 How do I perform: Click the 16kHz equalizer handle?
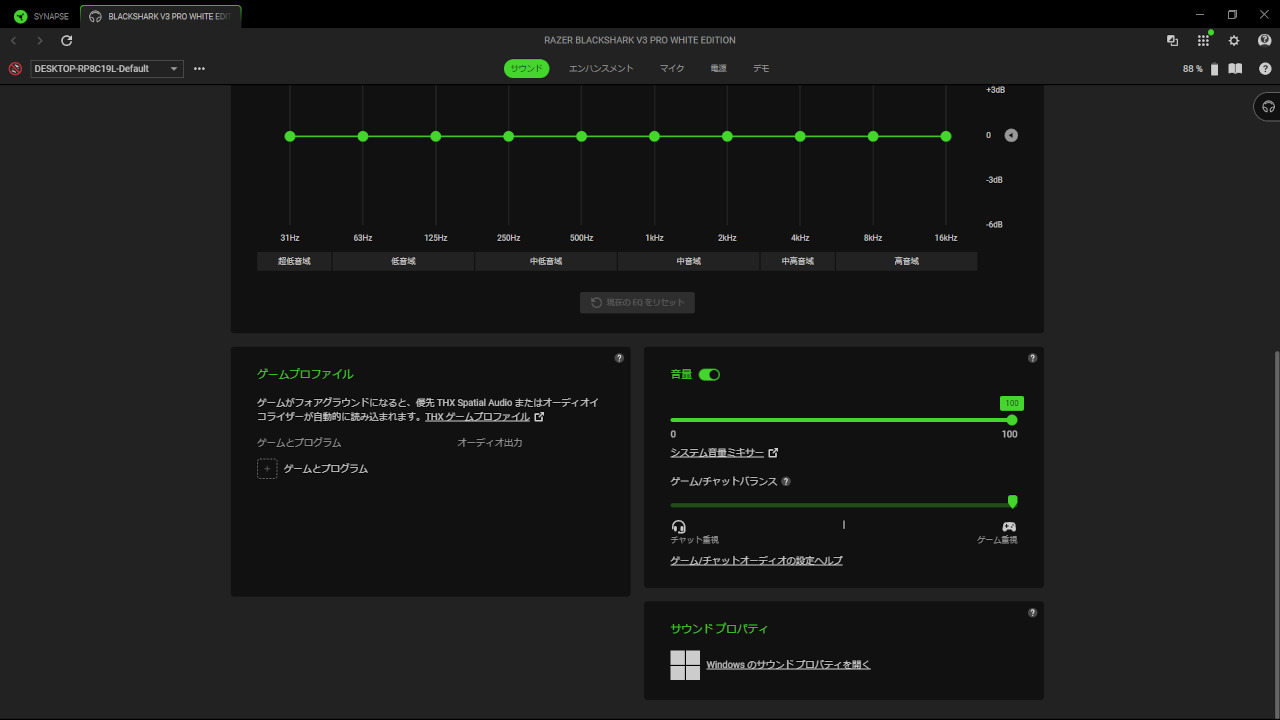946,136
